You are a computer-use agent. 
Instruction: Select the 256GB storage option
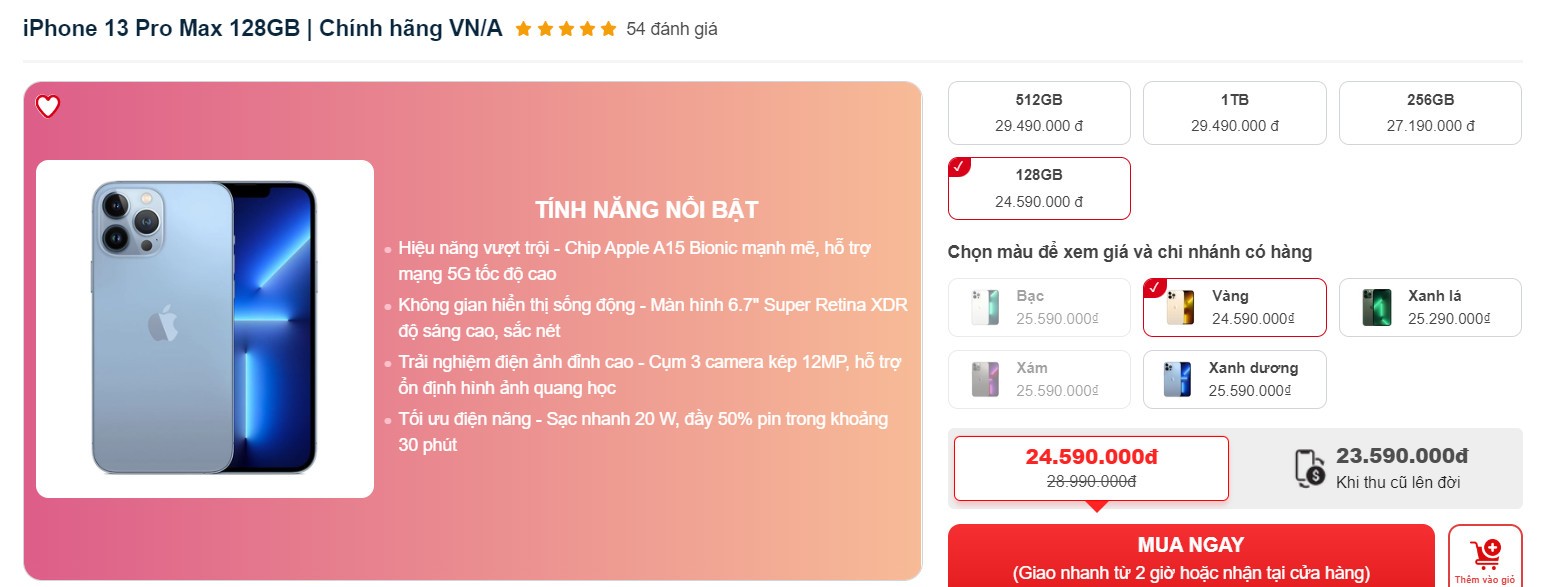1430,113
